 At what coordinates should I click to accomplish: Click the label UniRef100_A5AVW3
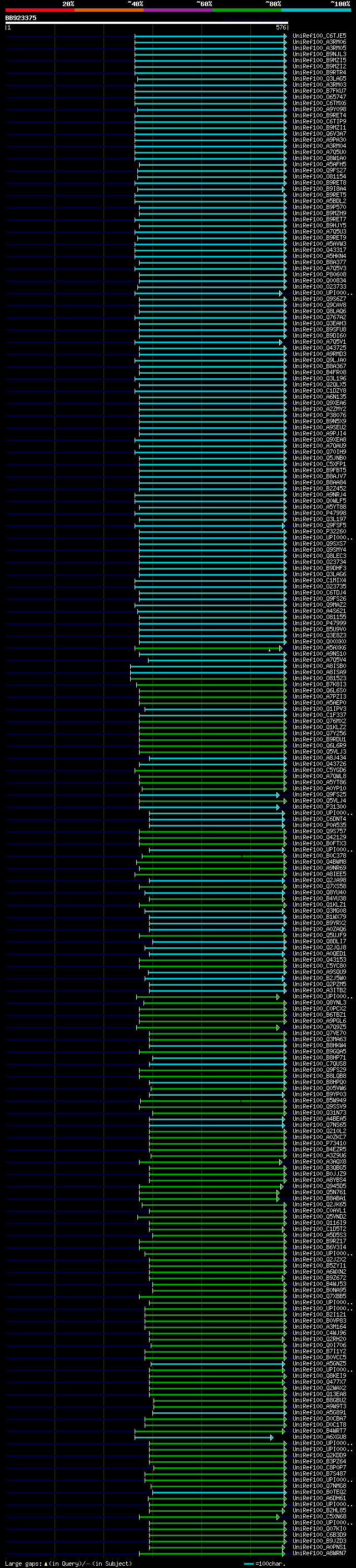click(319, 244)
